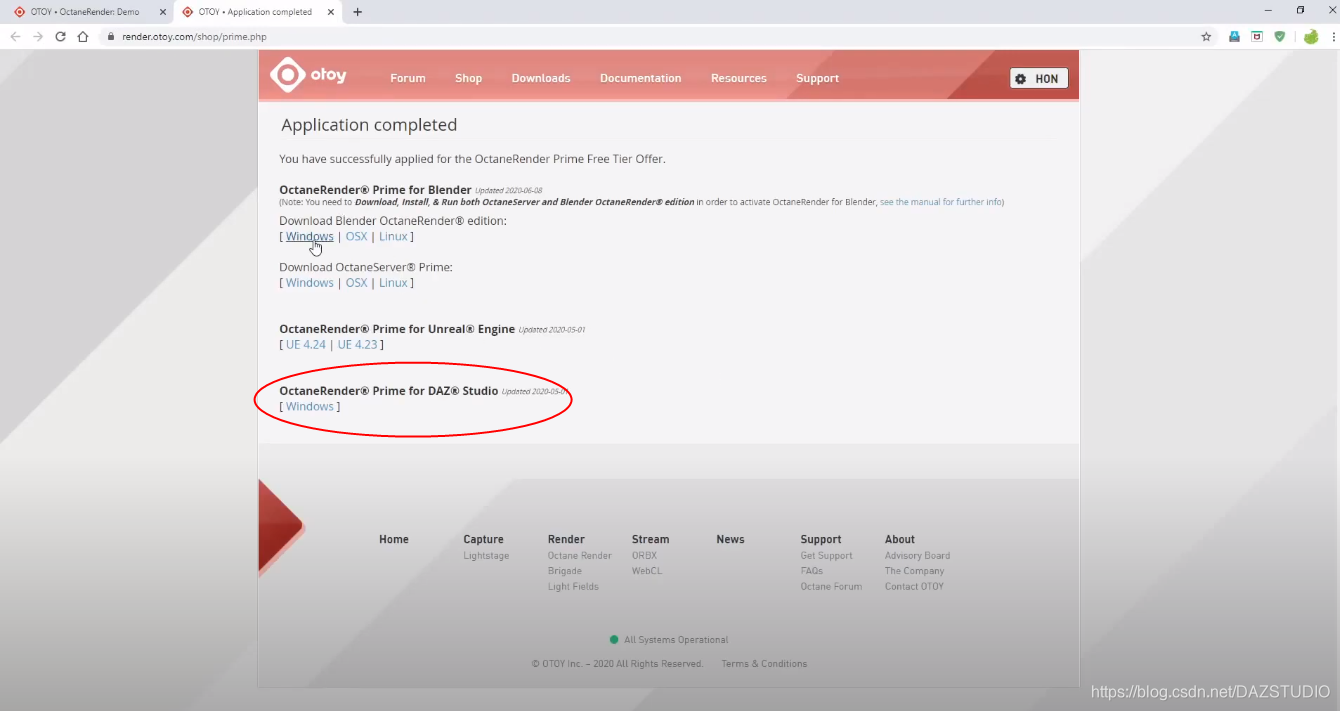Click the footer Capture heading
The width and height of the screenshot is (1340, 711).
[483, 539]
